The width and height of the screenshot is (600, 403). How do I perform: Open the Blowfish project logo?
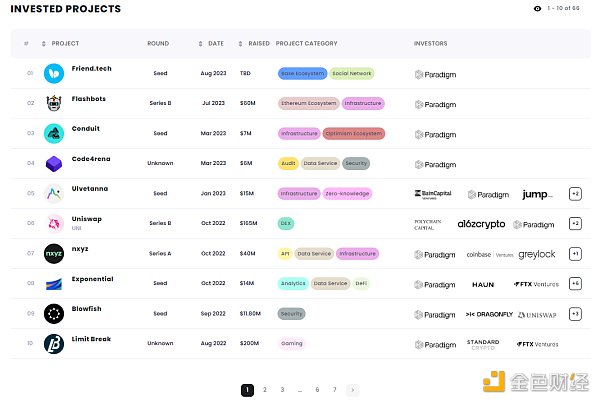coord(54,314)
